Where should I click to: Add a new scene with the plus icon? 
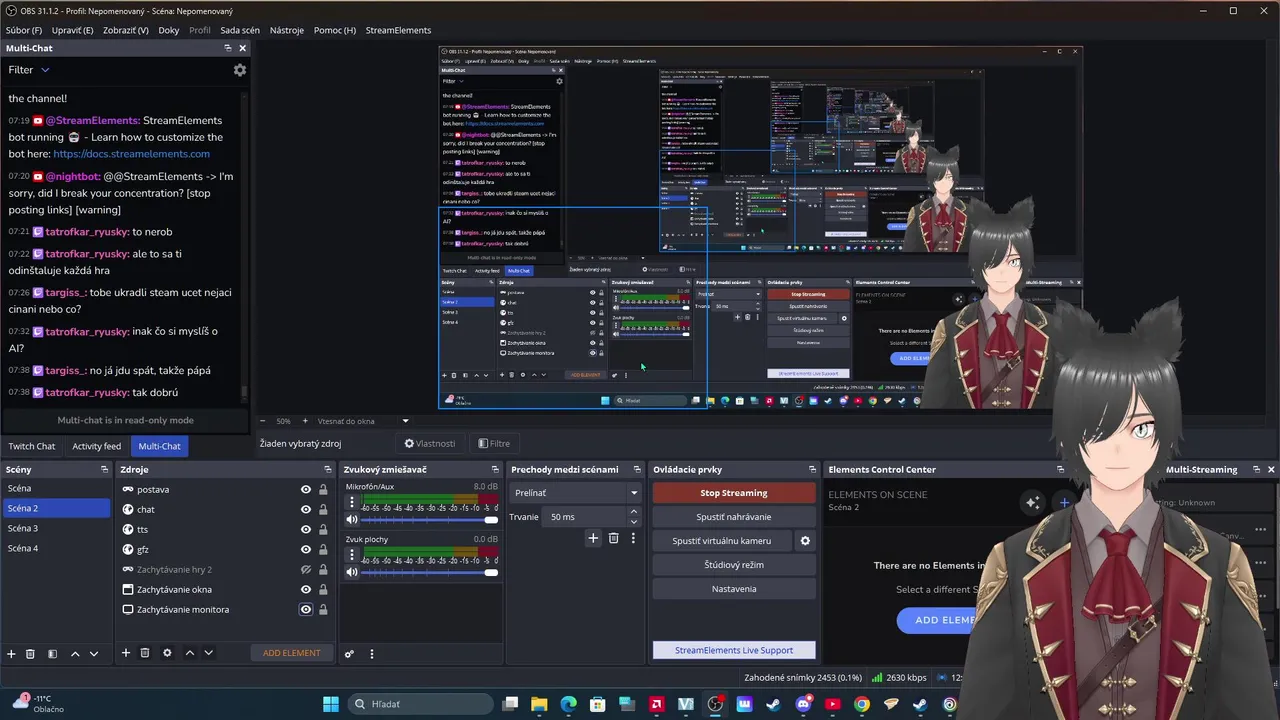pos(12,653)
